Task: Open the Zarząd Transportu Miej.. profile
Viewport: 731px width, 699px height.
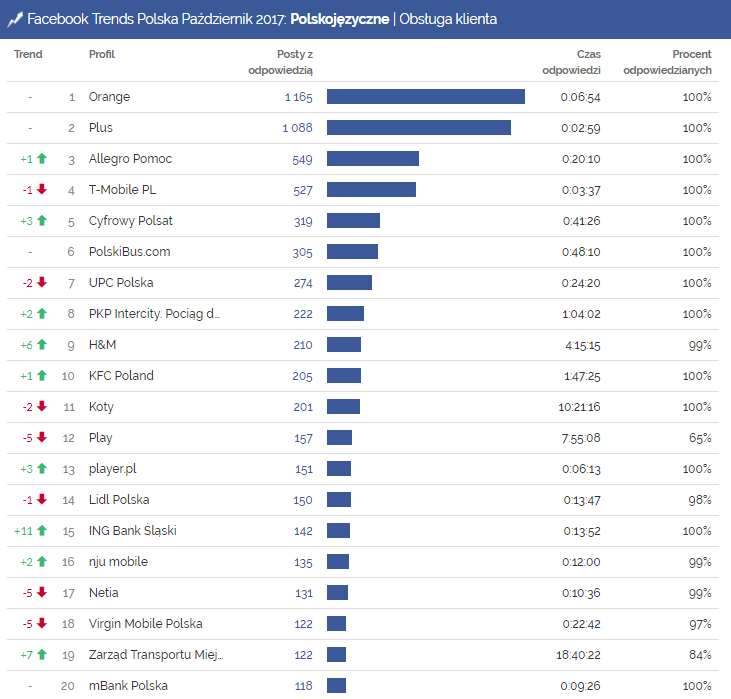Action: click(x=156, y=655)
